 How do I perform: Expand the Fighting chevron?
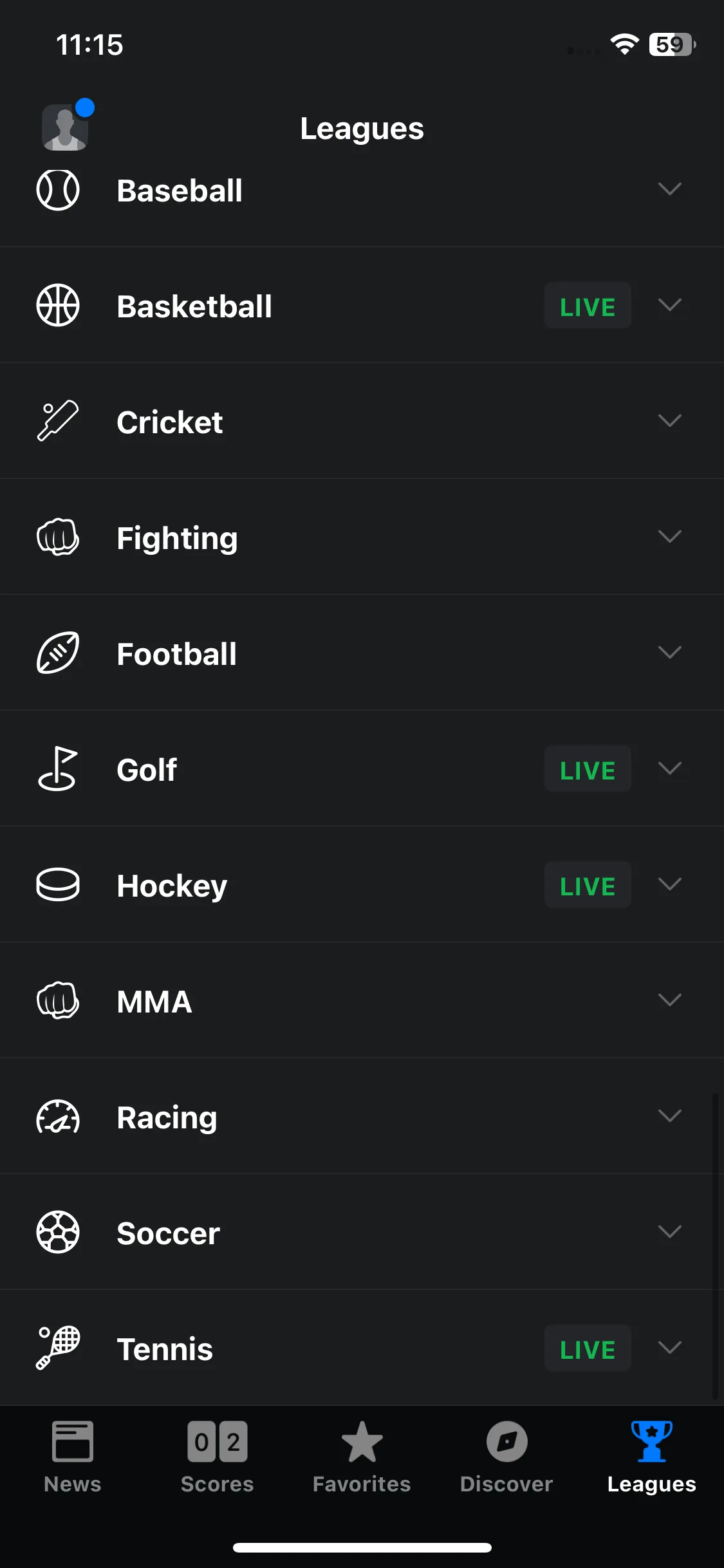(669, 537)
